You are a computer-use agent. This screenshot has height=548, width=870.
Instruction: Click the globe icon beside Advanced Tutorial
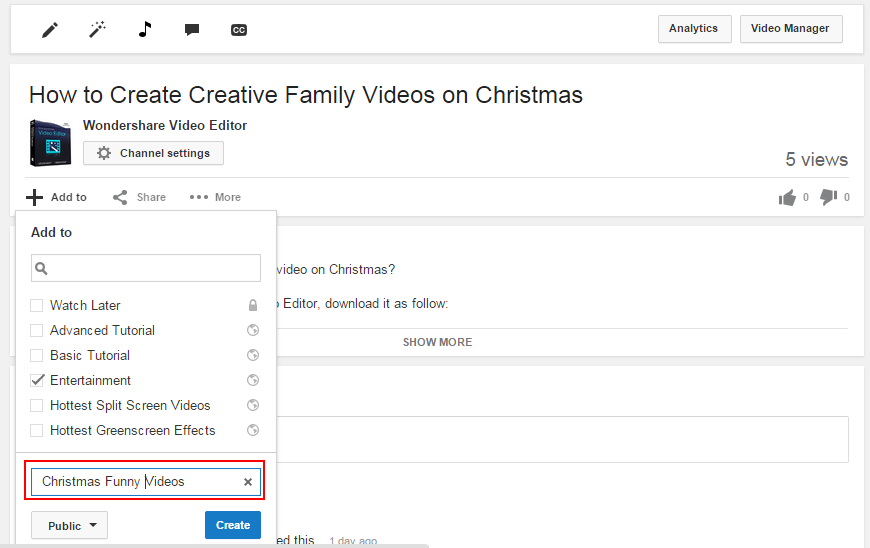[x=253, y=331]
